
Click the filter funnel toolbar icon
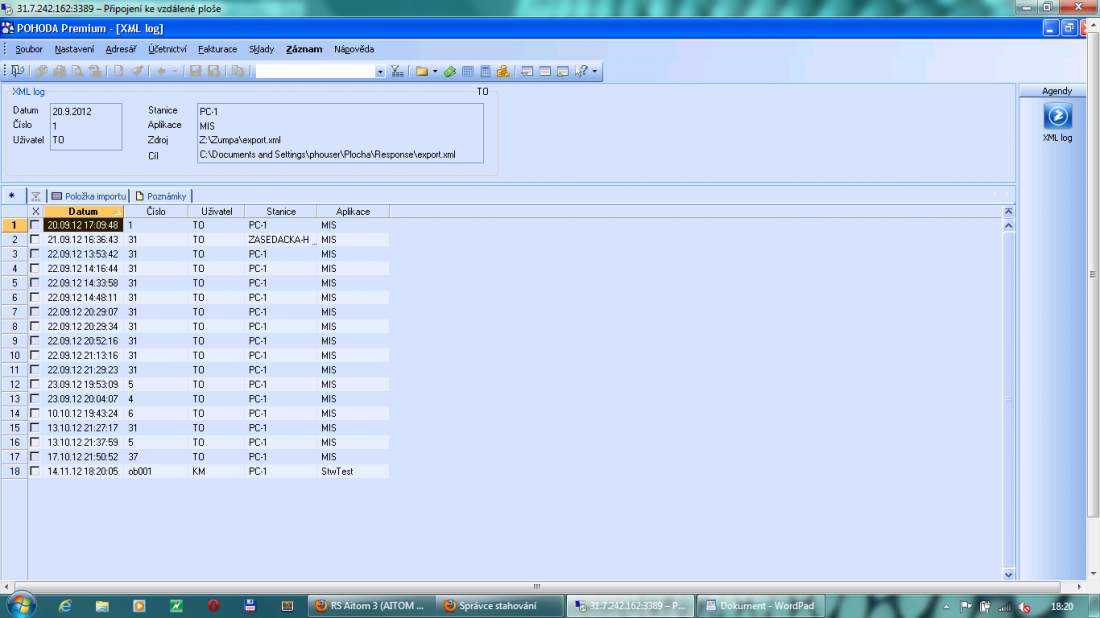(x=397, y=71)
